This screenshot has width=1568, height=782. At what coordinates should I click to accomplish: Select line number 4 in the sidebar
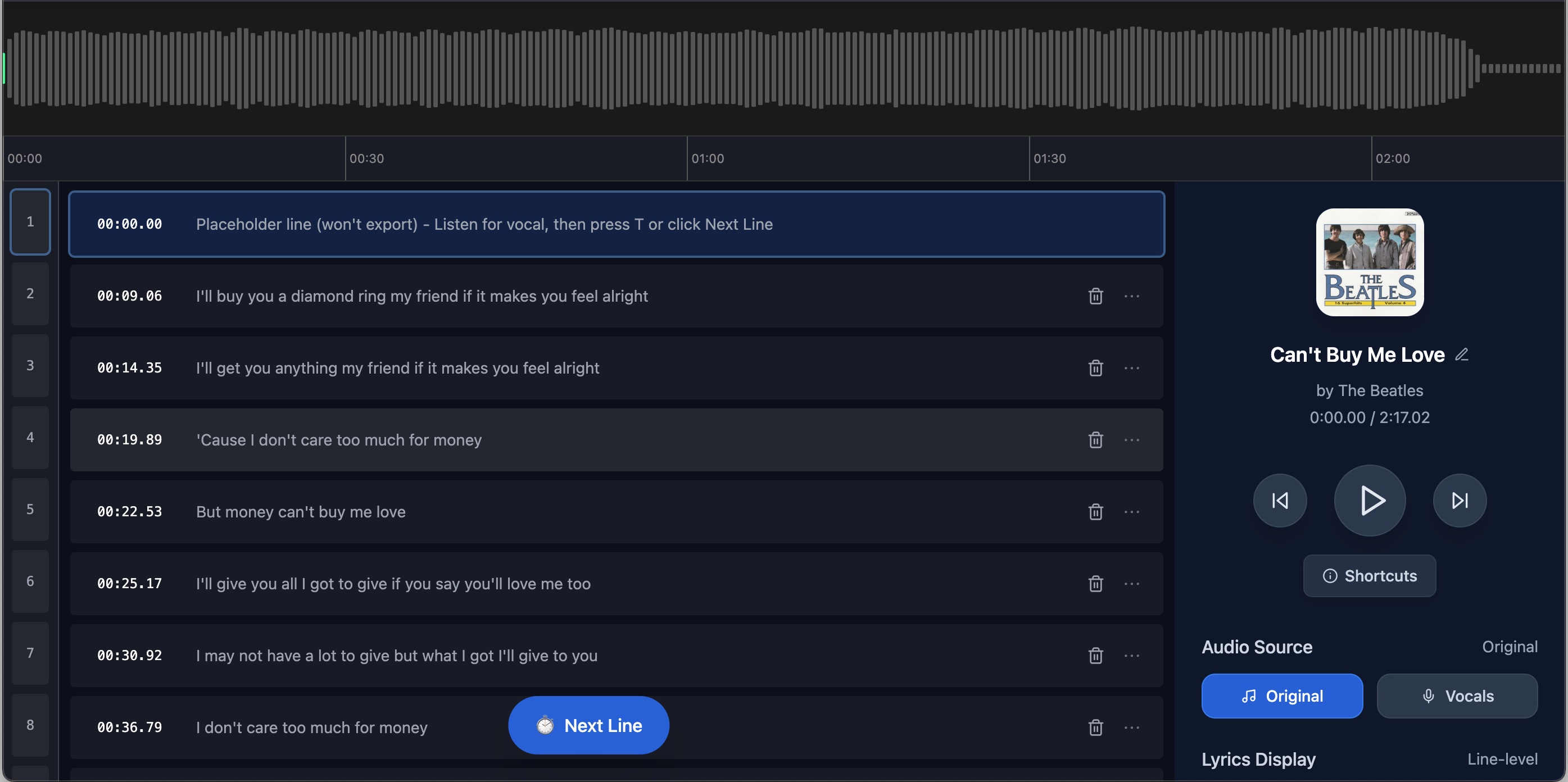point(30,437)
